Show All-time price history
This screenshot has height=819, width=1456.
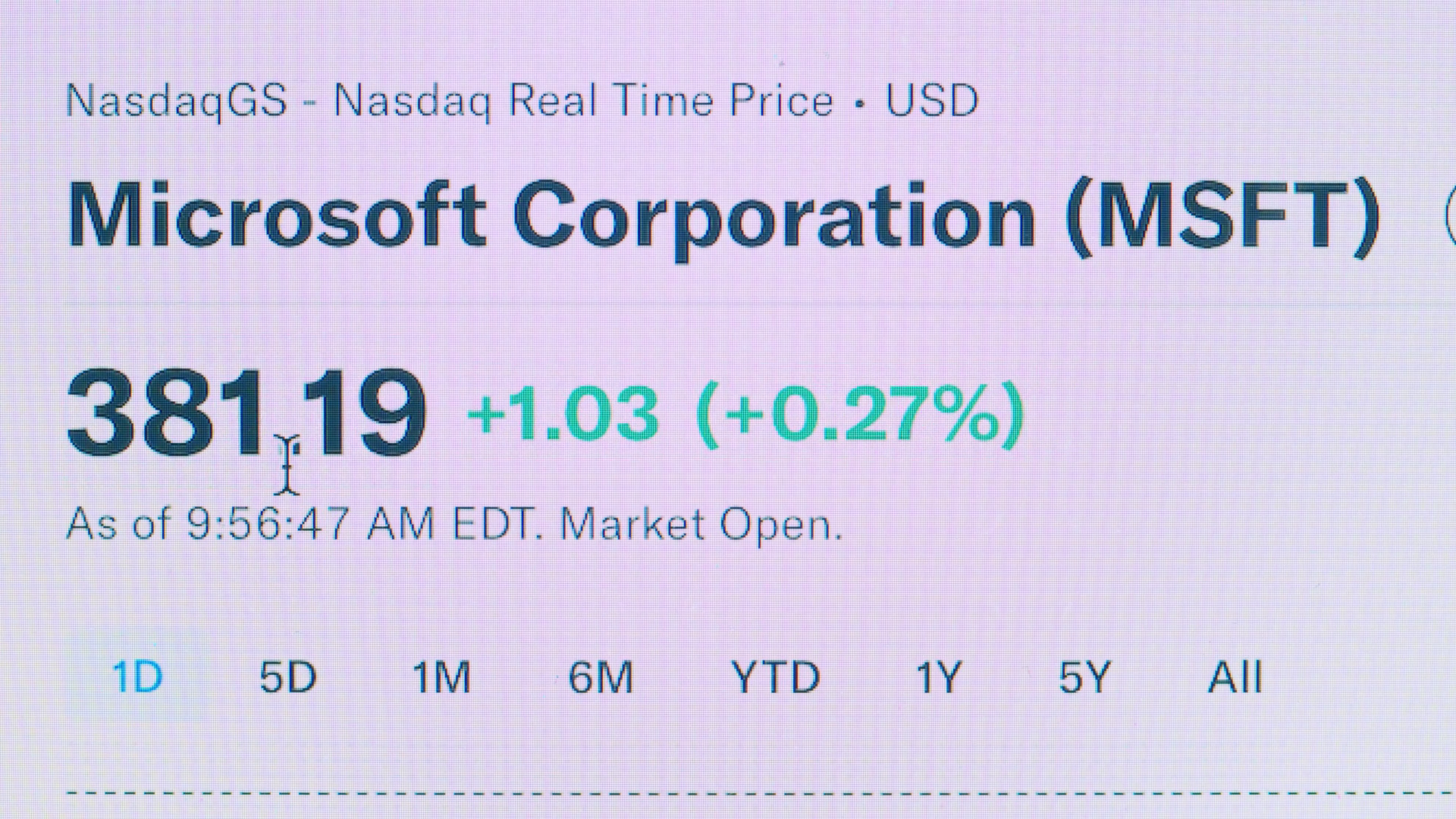[1235, 677]
